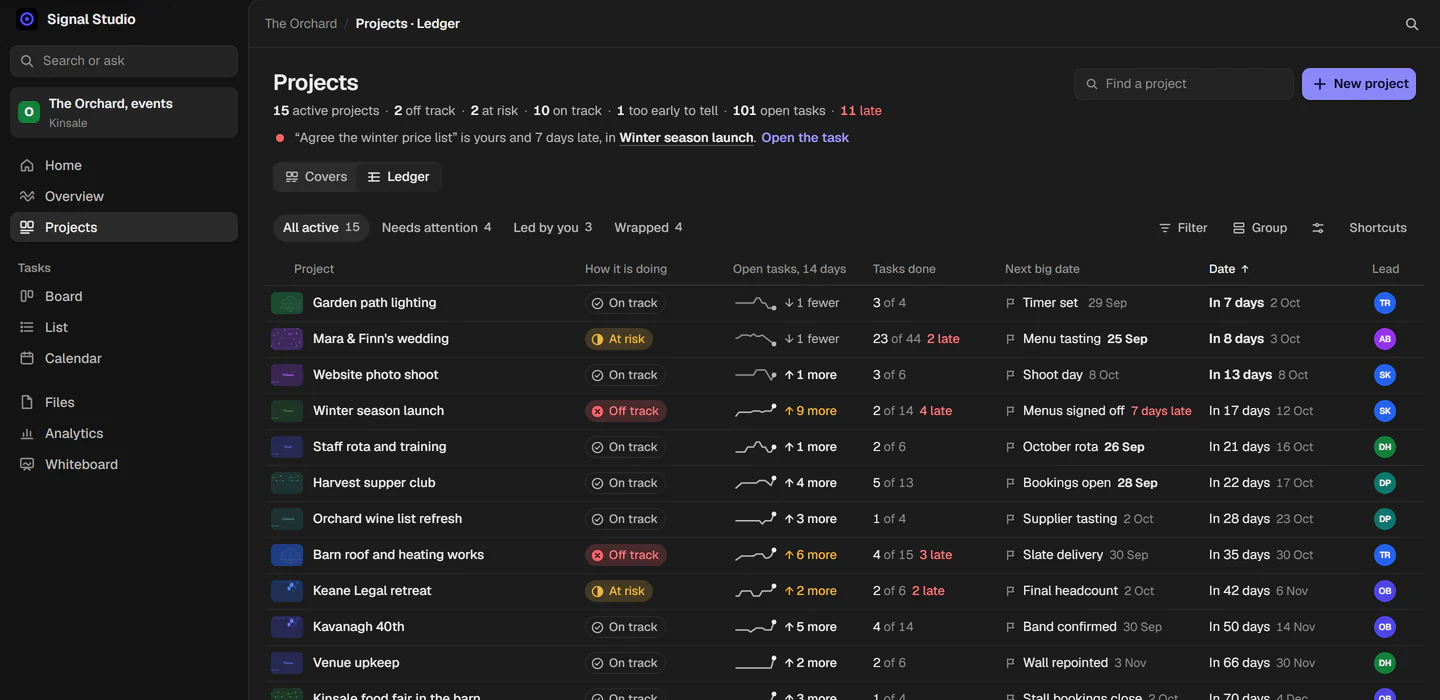This screenshot has height=700, width=1440.
Task: Open the Group options menu
Action: pyautogui.click(x=1260, y=228)
